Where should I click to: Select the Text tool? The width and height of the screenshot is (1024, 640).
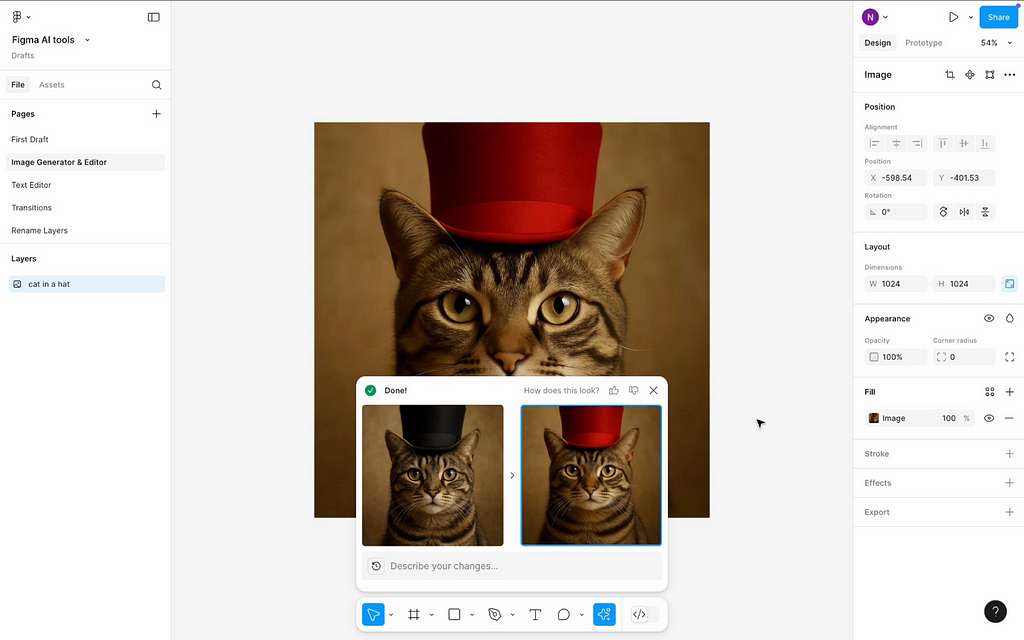point(535,615)
